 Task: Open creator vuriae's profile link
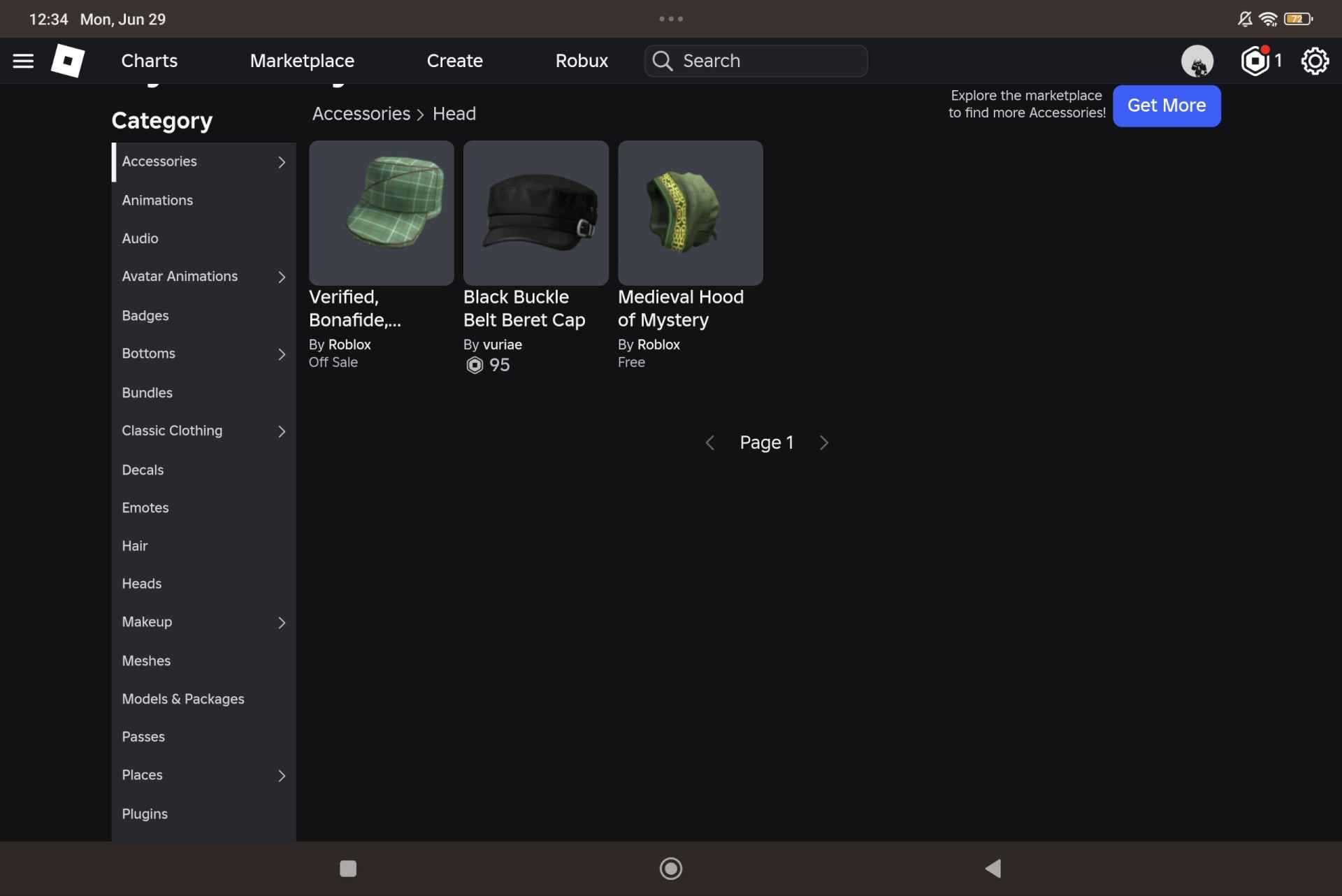[503, 345]
